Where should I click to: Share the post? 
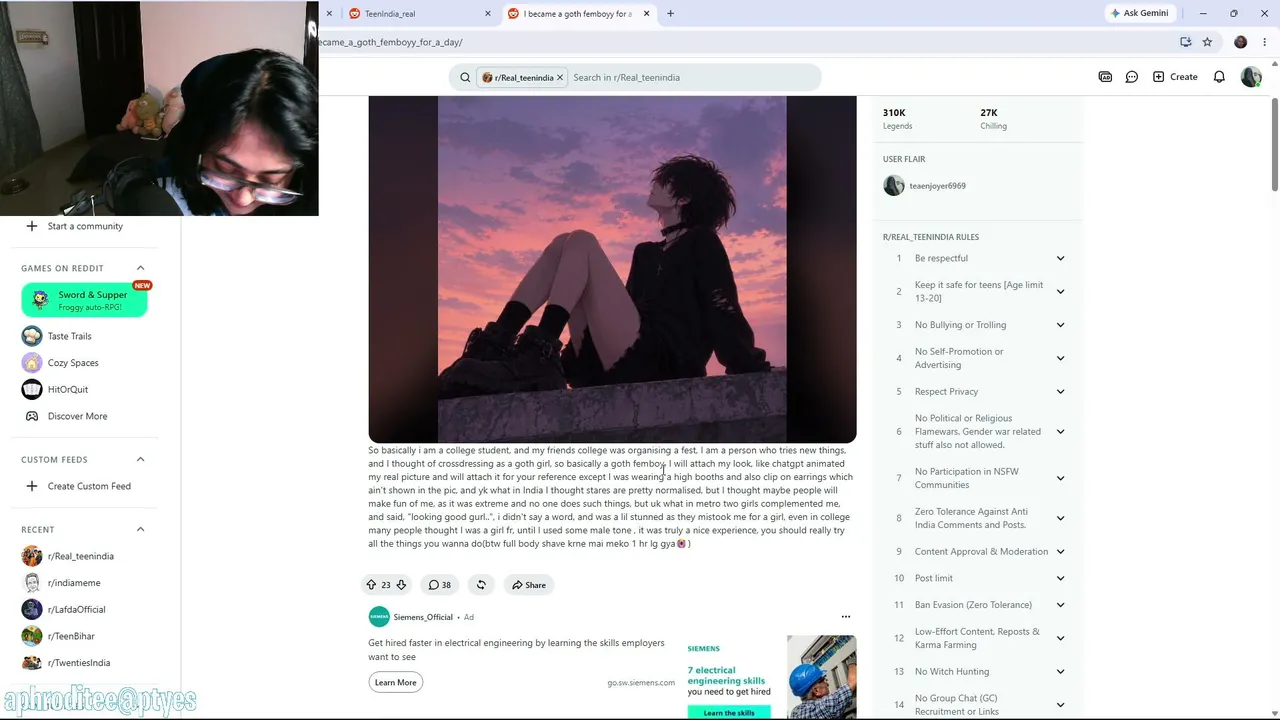point(529,585)
